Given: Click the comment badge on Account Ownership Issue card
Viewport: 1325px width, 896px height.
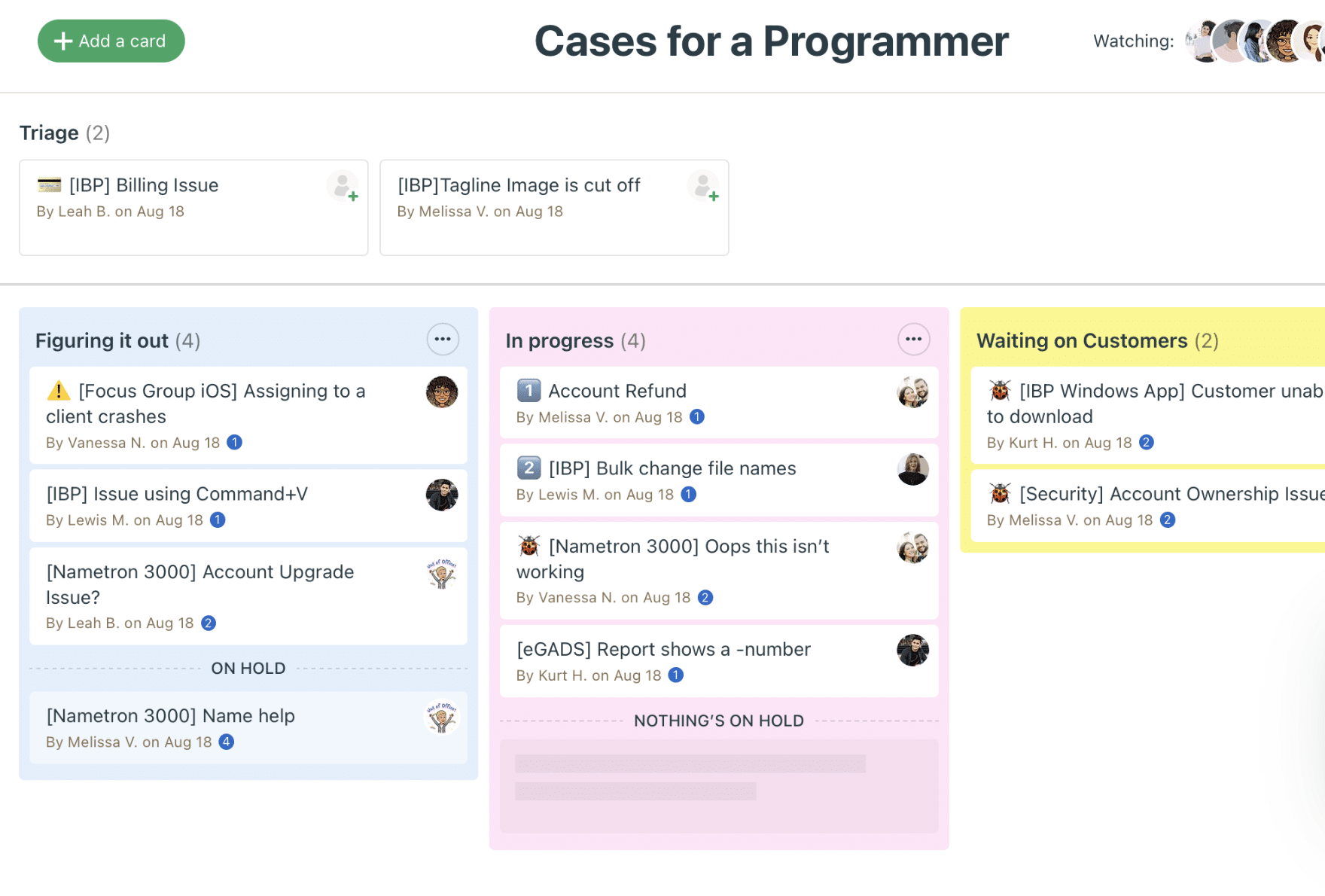Looking at the screenshot, I should pos(1168,520).
